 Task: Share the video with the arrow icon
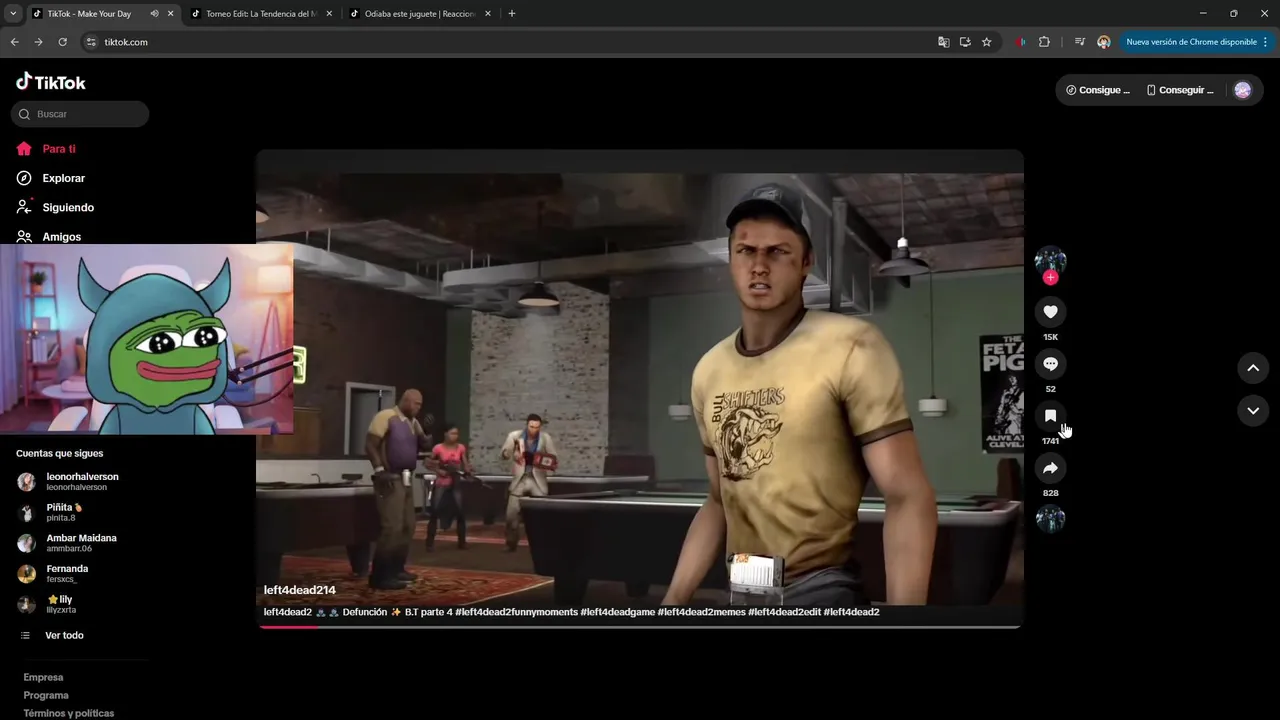pos(1050,468)
